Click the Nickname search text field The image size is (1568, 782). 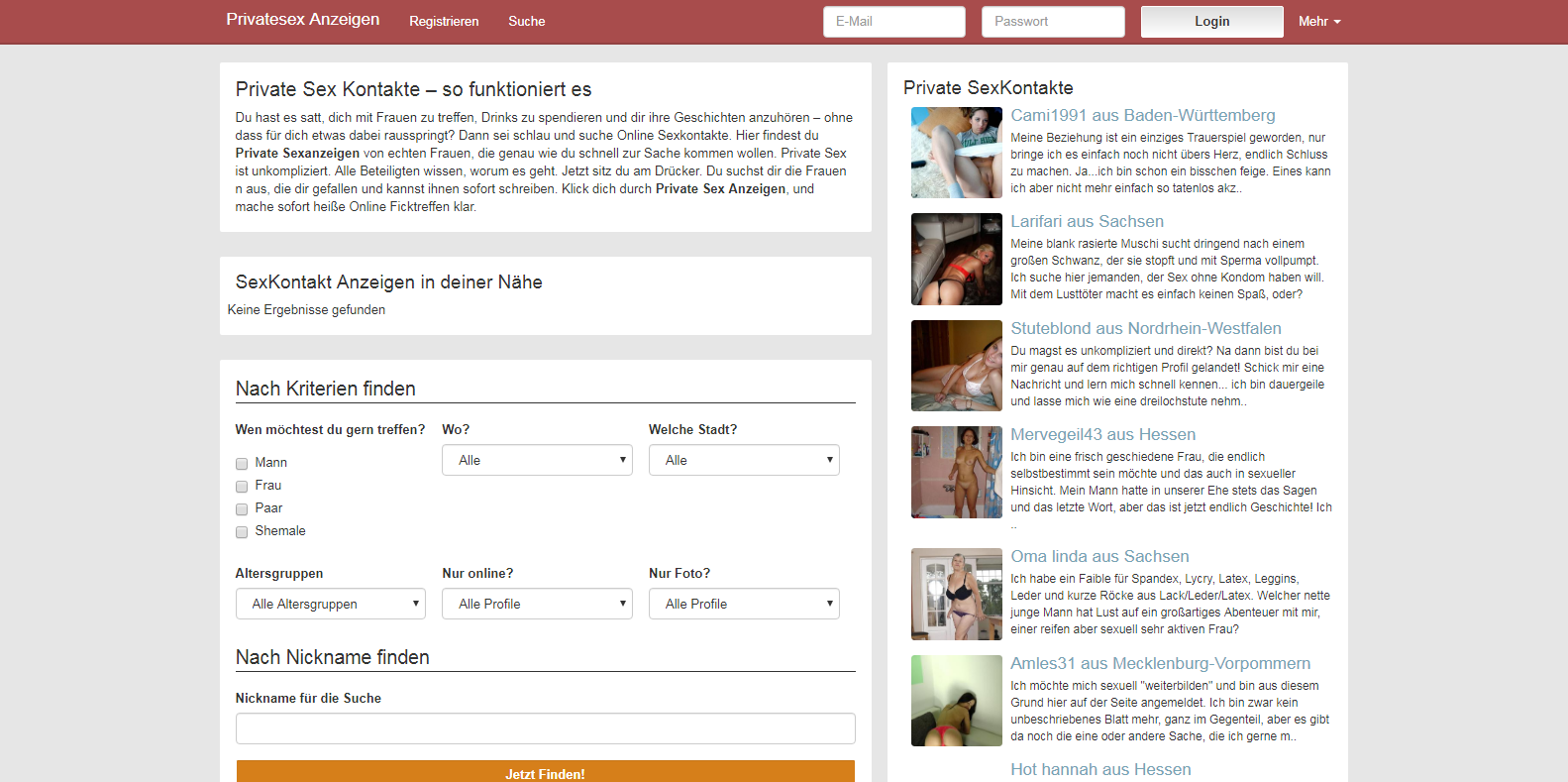pyautogui.click(x=545, y=728)
